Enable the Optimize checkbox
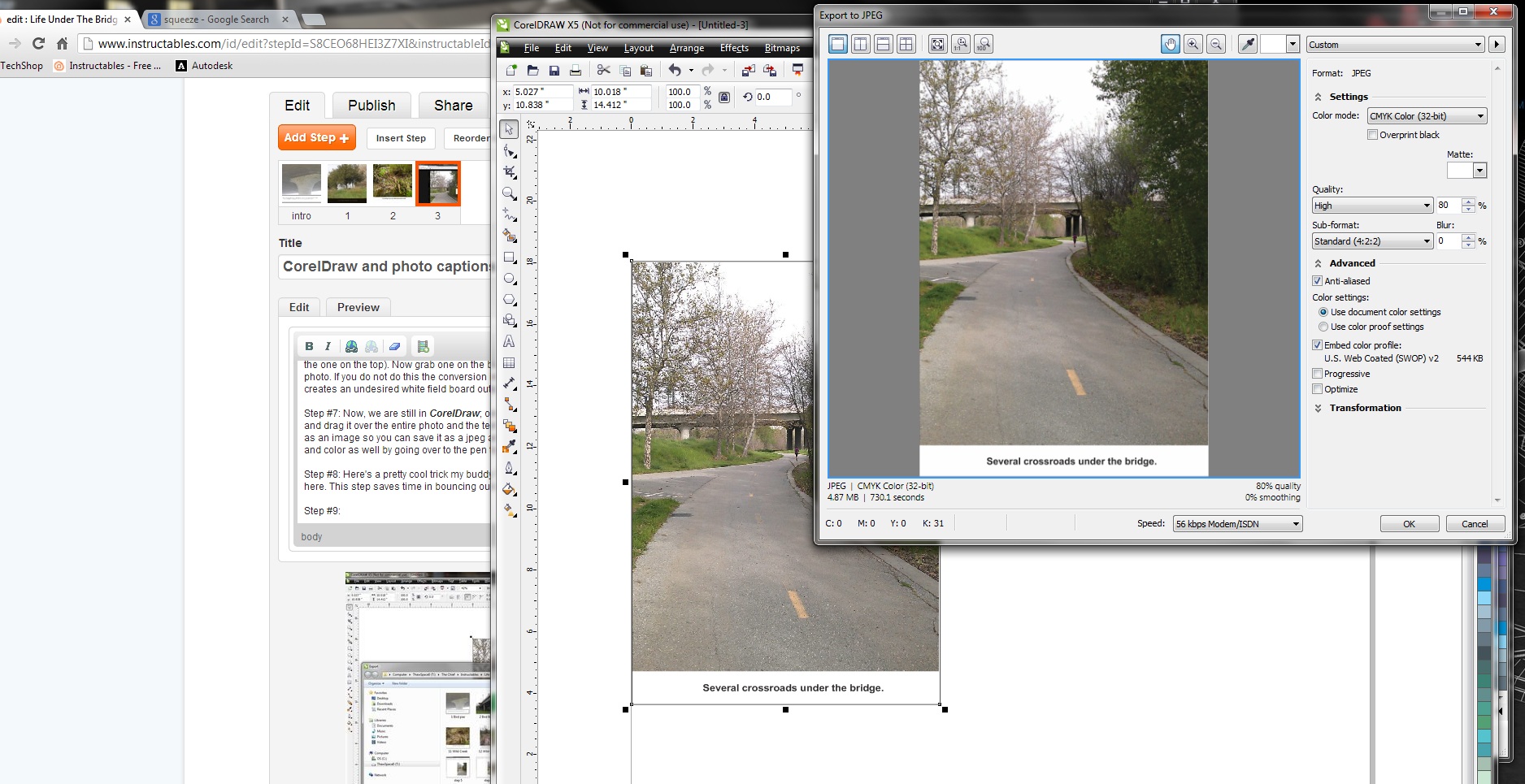Image resolution: width=1525 pixels, height=784 pixels. (1318, 389)
